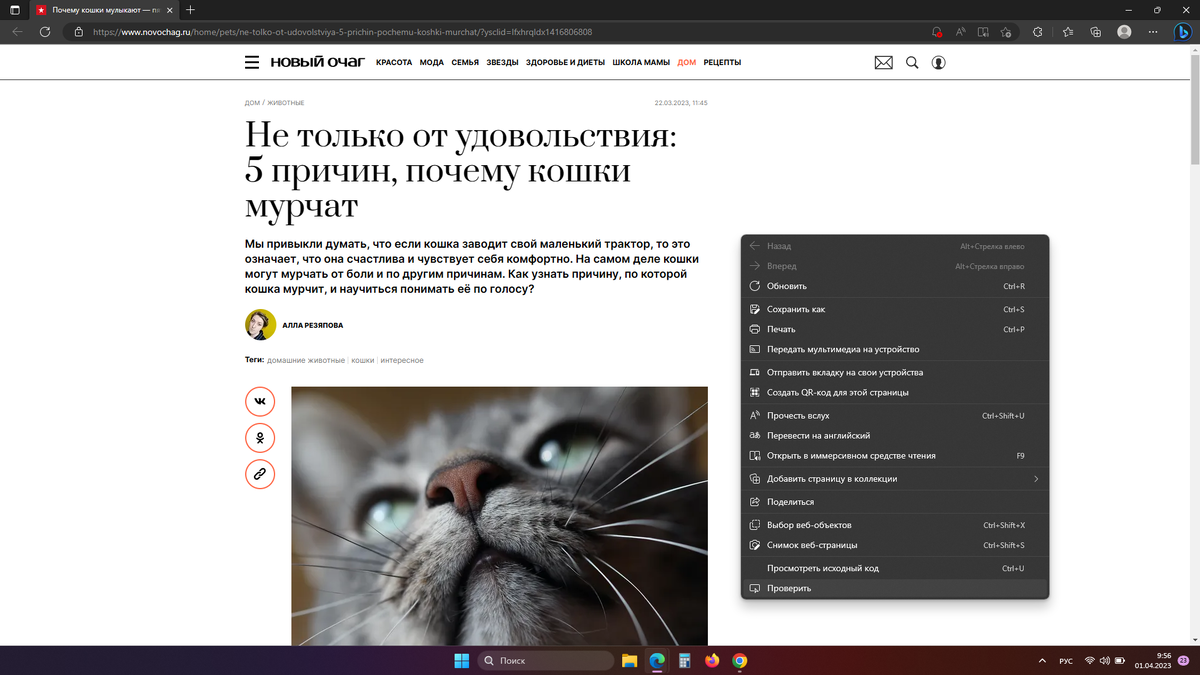Open Collections toolbar icon
Viewport: 1200px width, 675px height.
point(1096,32)
